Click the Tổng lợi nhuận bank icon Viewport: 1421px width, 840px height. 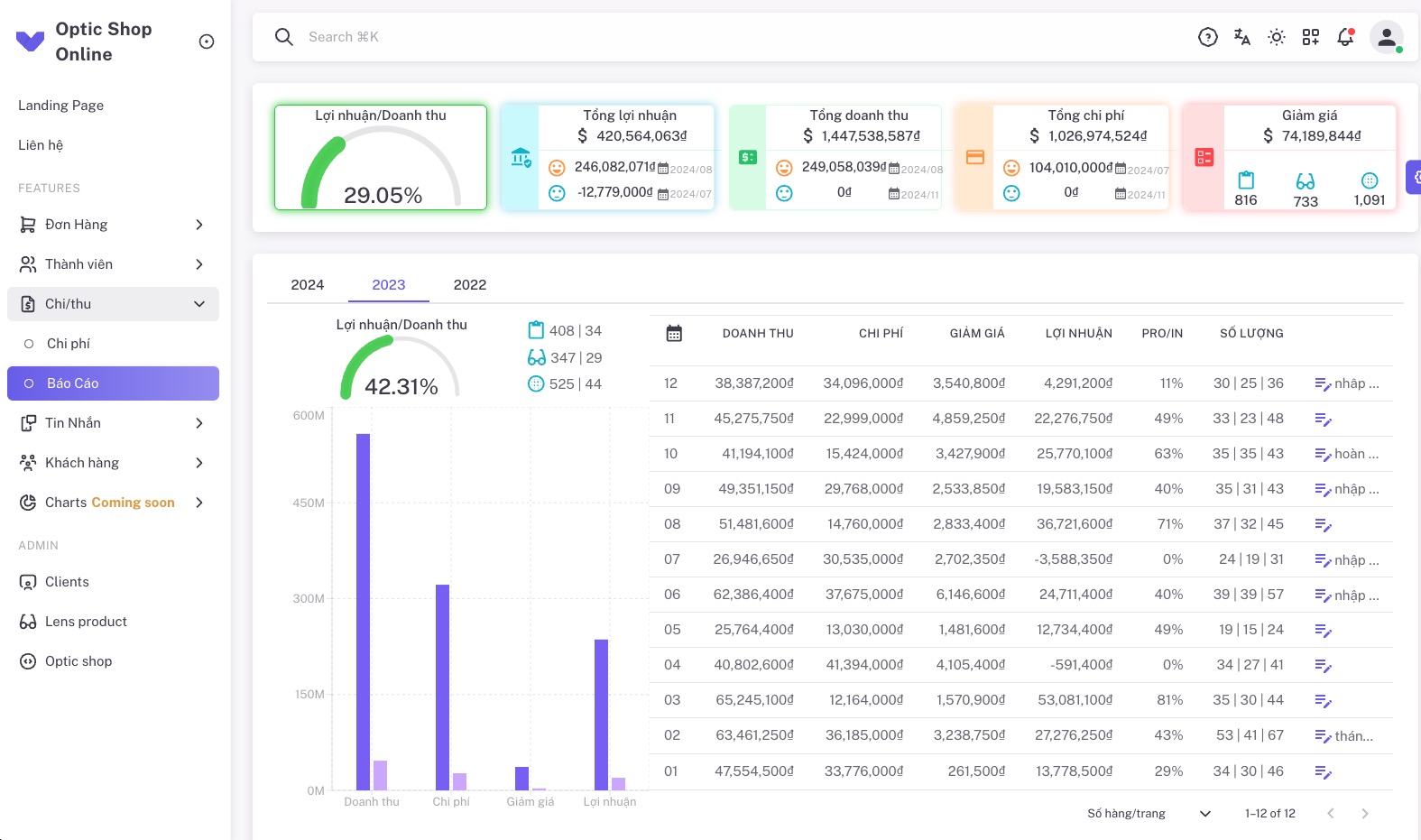click(x=521, y=157)
